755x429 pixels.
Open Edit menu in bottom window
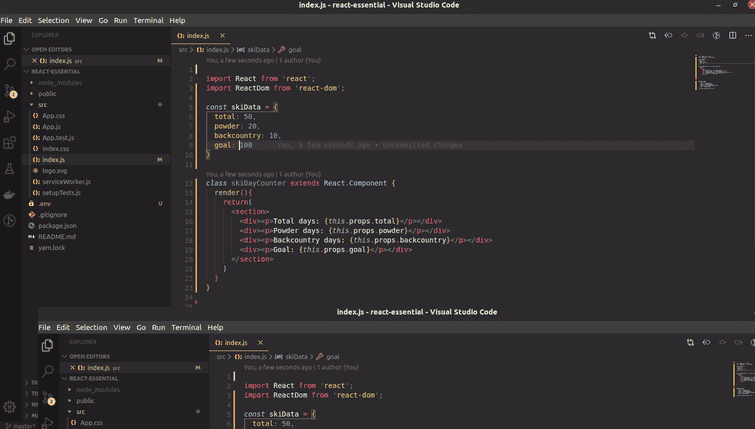pyautogui.click(x=63, y=327)
